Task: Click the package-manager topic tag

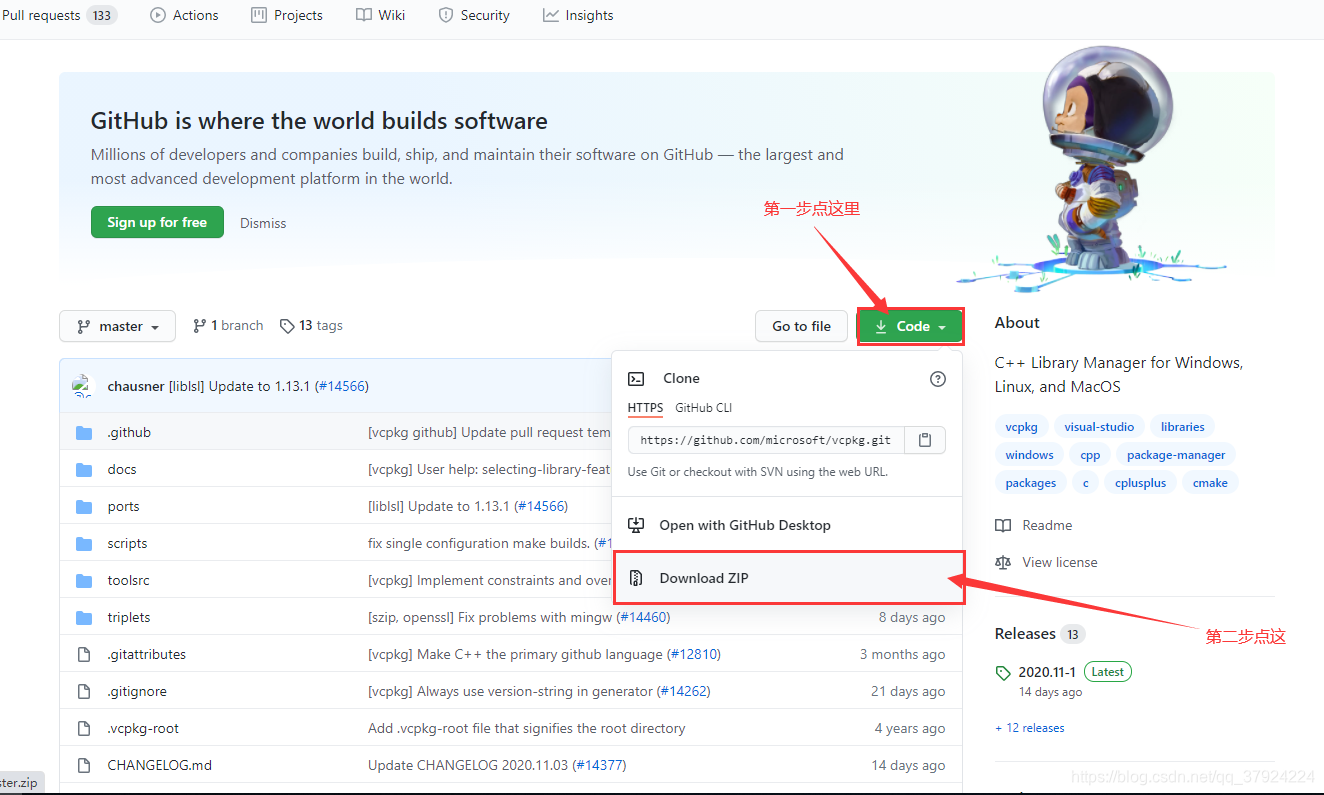Action: pos(1176,455)
